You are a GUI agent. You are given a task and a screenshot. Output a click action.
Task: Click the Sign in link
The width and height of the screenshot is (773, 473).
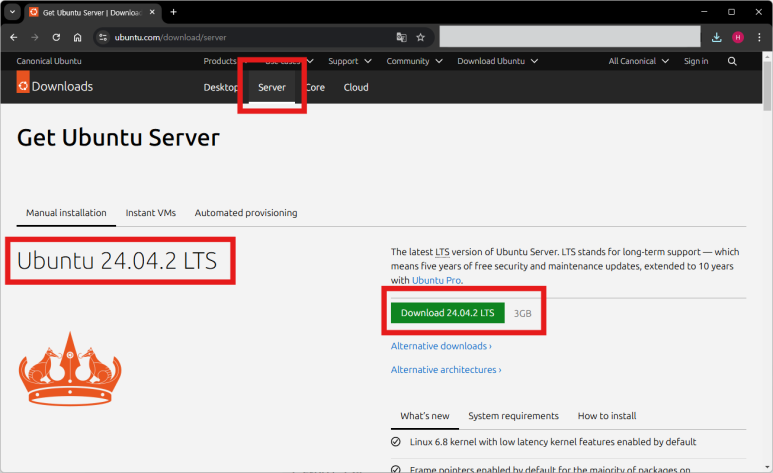[x=696, y=61]
